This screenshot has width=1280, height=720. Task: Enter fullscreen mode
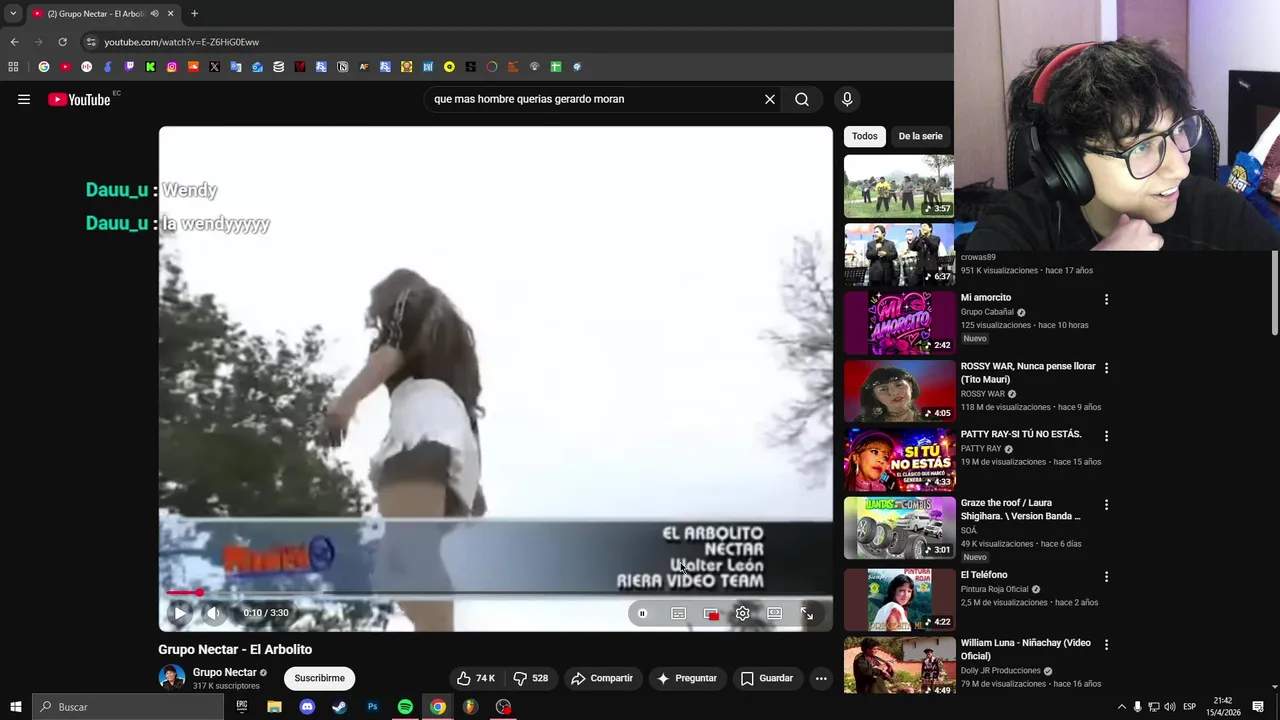coord(807,613)
